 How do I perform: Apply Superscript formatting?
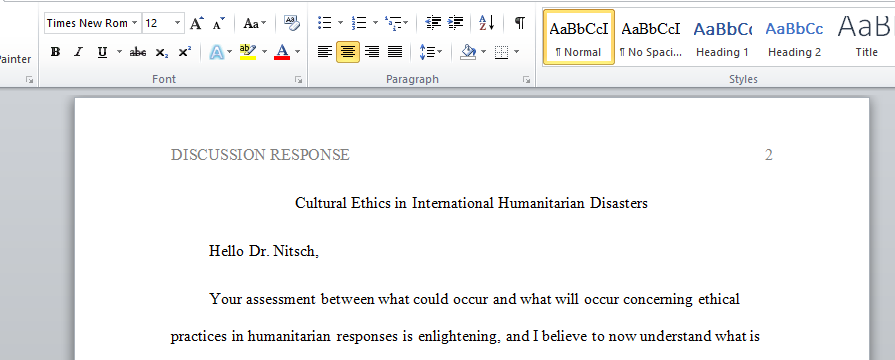click(184, 52)
